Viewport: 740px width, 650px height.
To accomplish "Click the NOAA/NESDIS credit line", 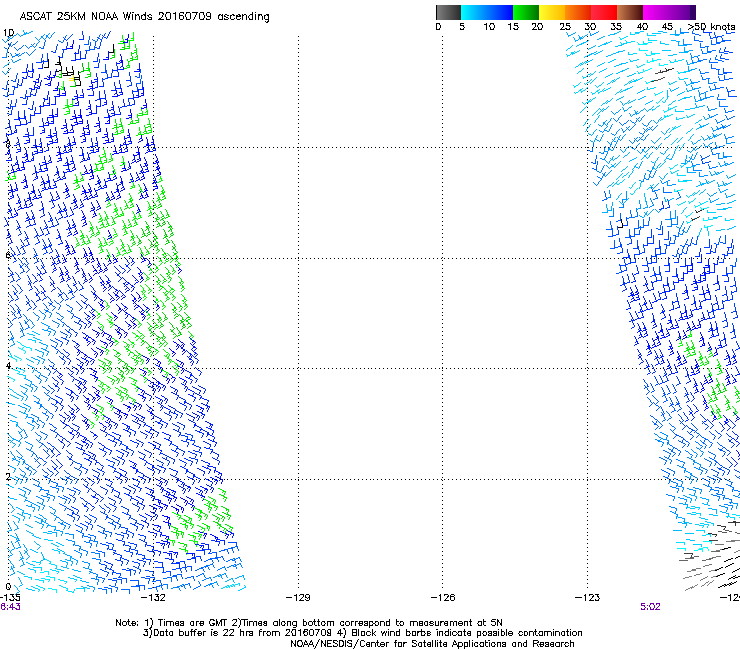I will pyautogui.click(x=432, y=644).
